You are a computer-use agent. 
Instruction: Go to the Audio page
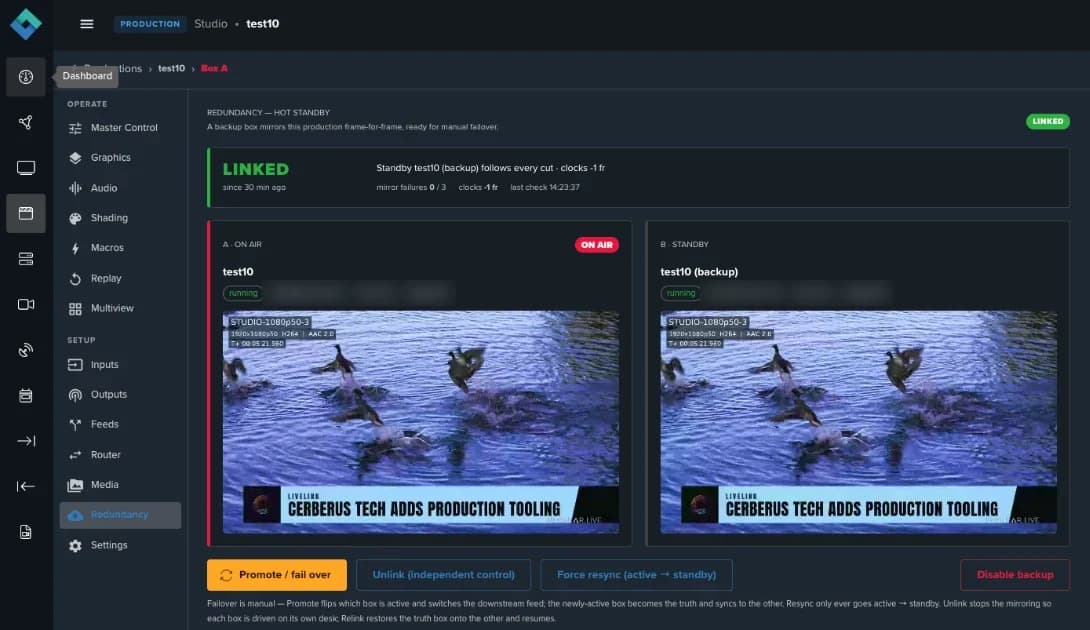click(x=120, y=188)
